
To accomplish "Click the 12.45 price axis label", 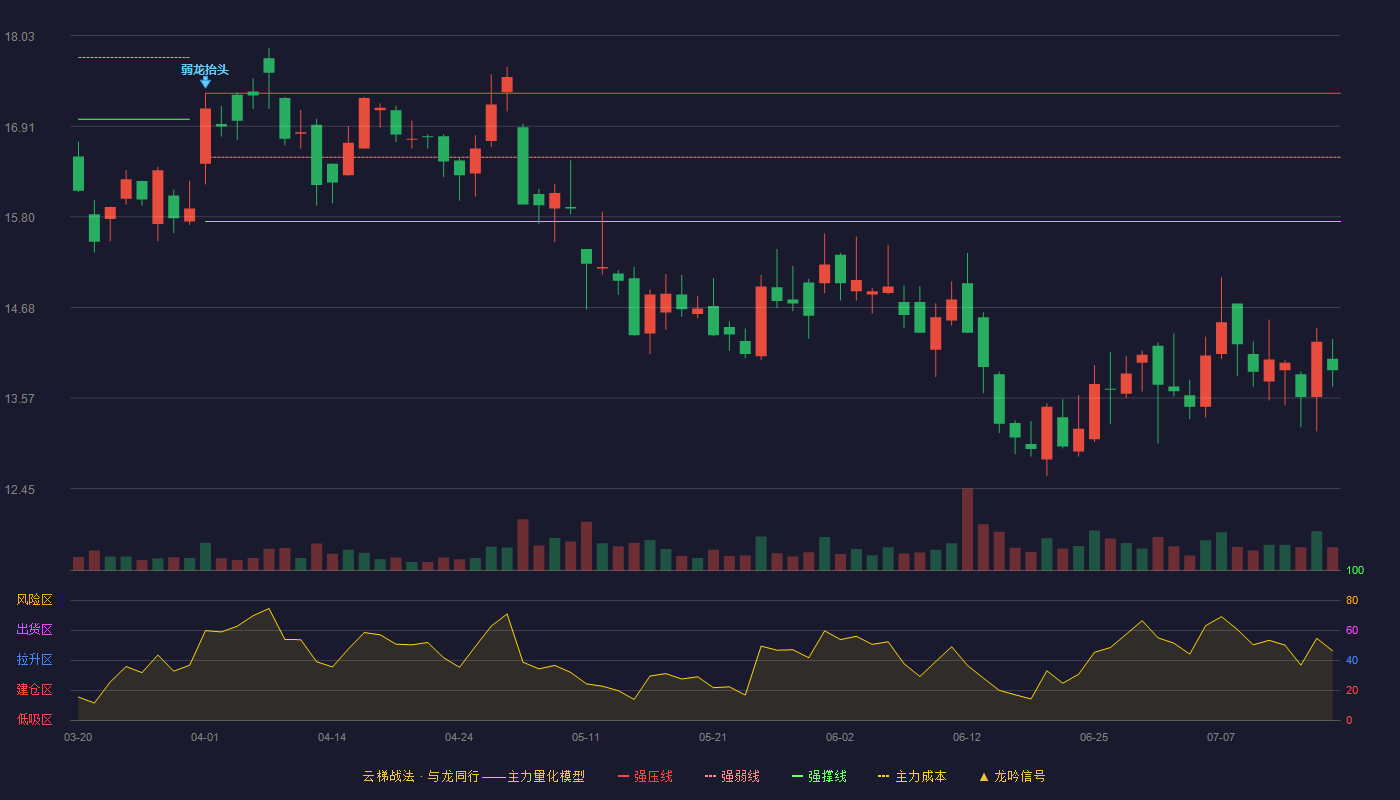I will click(x=19, y=489).
